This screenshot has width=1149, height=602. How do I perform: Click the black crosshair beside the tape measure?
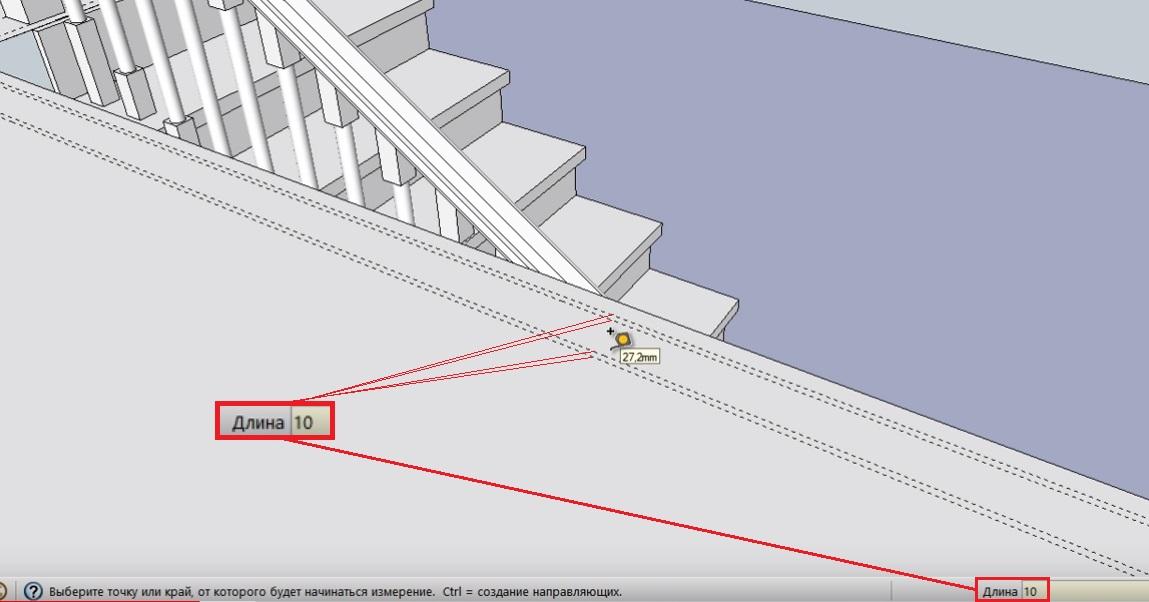click(610, 331)
